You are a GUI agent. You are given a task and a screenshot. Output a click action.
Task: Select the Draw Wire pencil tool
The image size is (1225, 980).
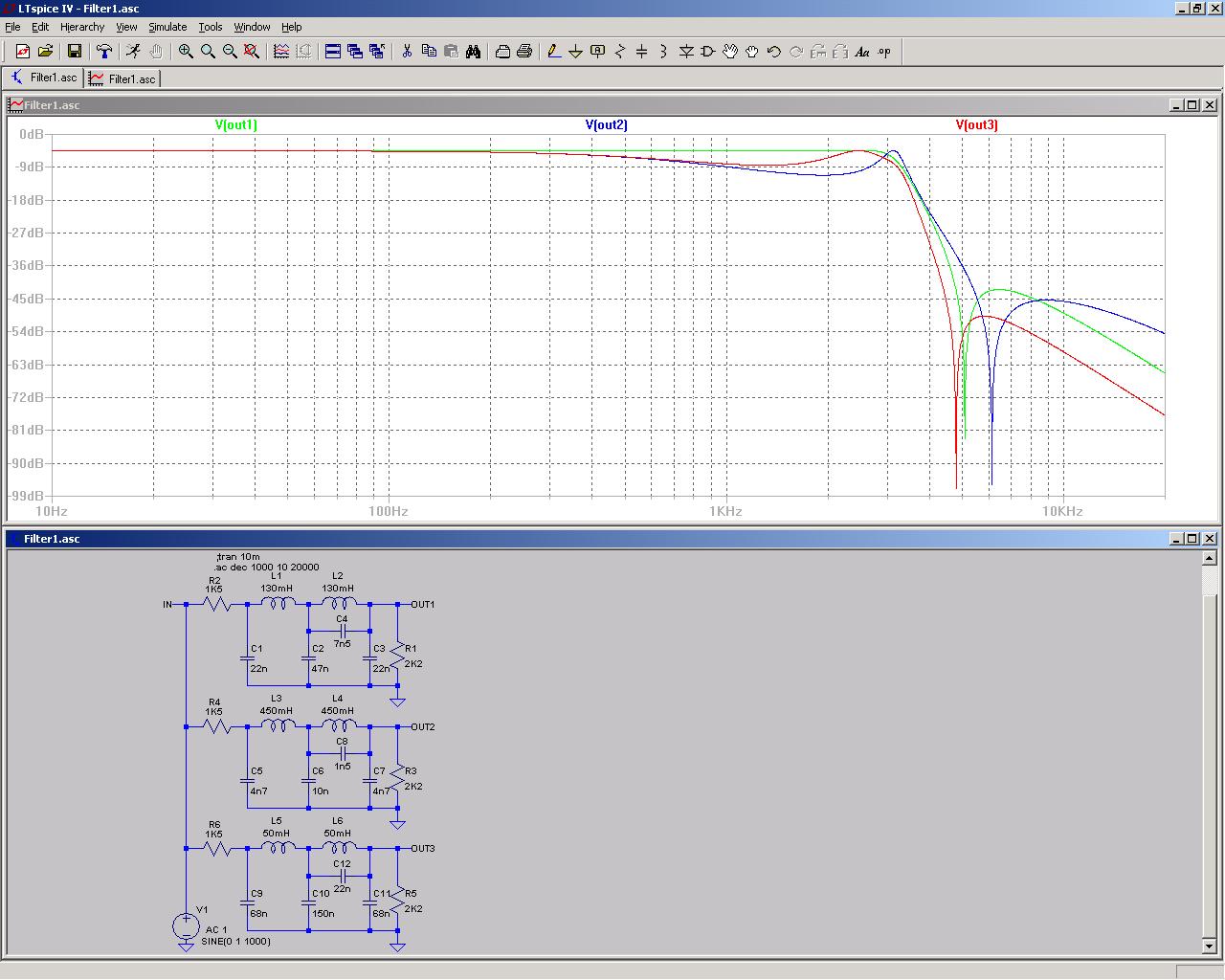(x=553, y=52)
